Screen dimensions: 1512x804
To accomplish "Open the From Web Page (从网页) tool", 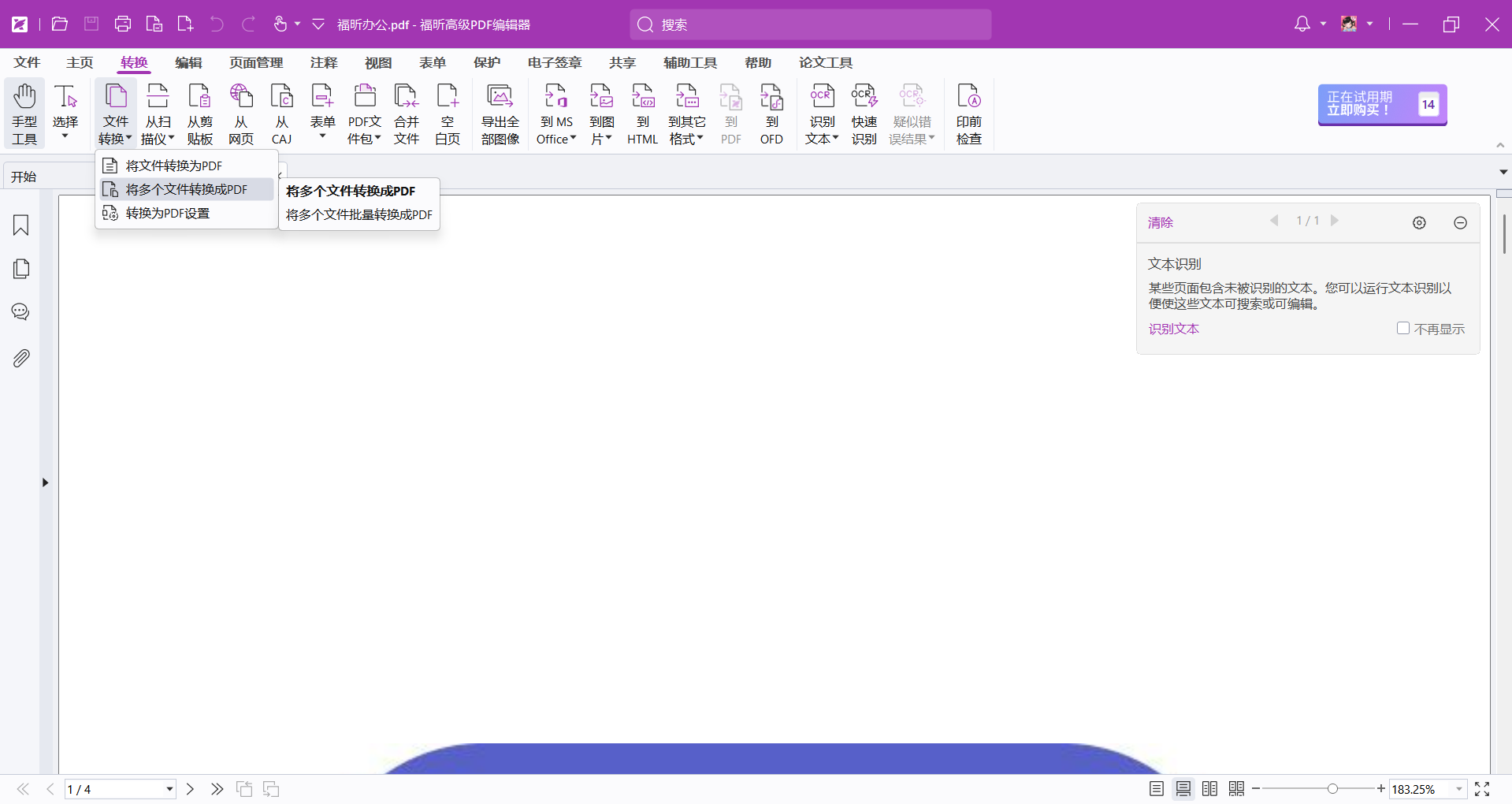I will (241, 114).
